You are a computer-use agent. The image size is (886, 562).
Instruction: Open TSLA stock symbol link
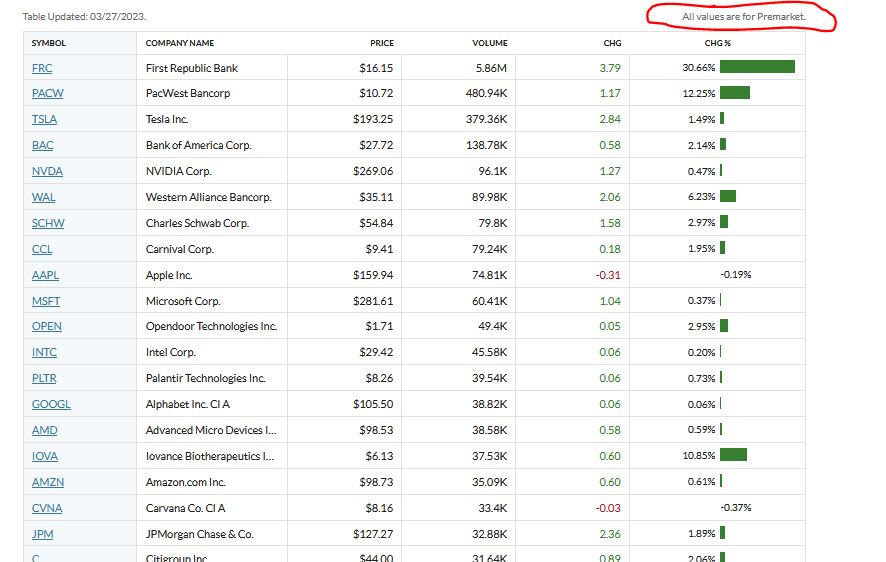(44, 120)
